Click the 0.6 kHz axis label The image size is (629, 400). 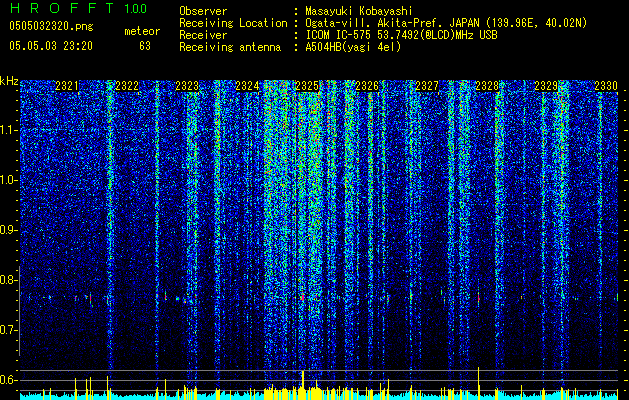tap(7, 380)
